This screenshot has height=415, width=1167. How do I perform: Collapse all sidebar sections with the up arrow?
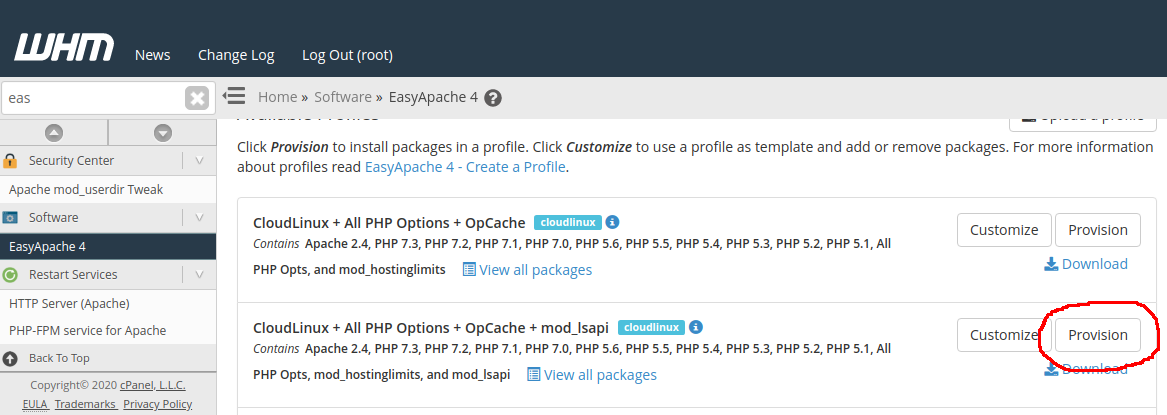click(54, 133)
